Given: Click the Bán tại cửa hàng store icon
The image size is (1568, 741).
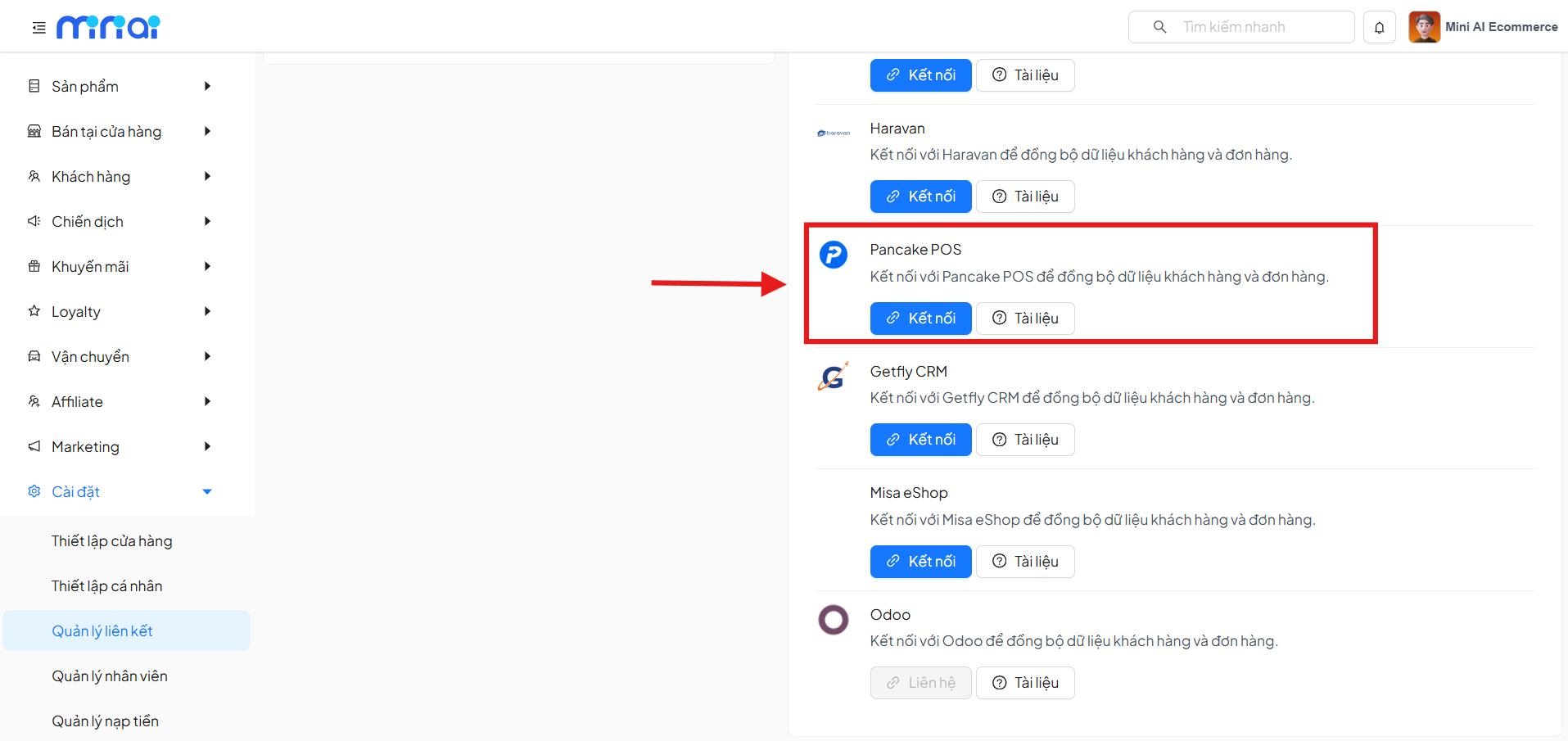Looking at the screenshot, I should (33, 131).
